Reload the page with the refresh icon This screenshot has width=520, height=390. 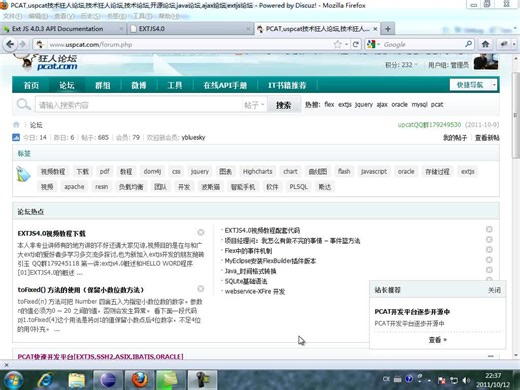tap(356, 44)
